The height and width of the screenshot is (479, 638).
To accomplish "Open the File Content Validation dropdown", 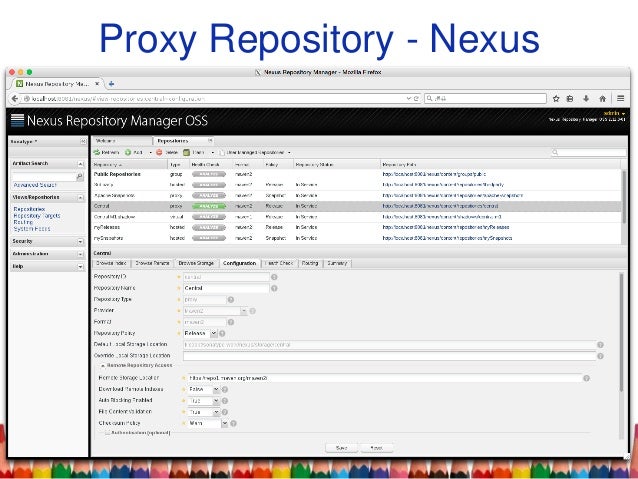I will tap(216, 412).
